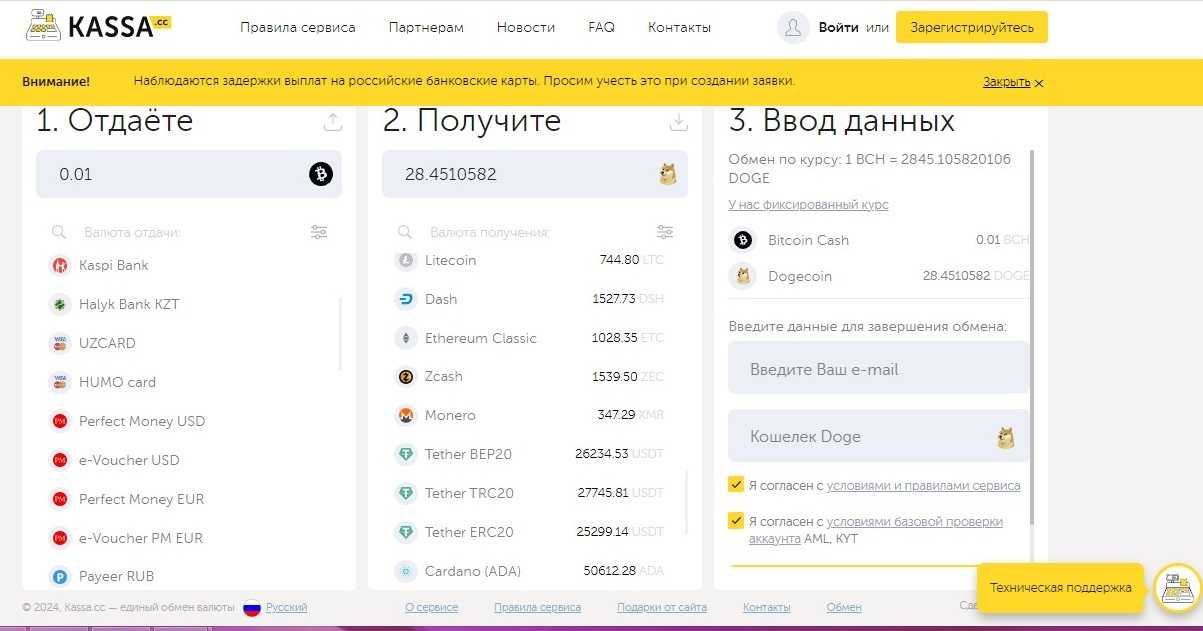
Task: Click the user avatar icon beside Войти
Action: (x=793, y=28)
